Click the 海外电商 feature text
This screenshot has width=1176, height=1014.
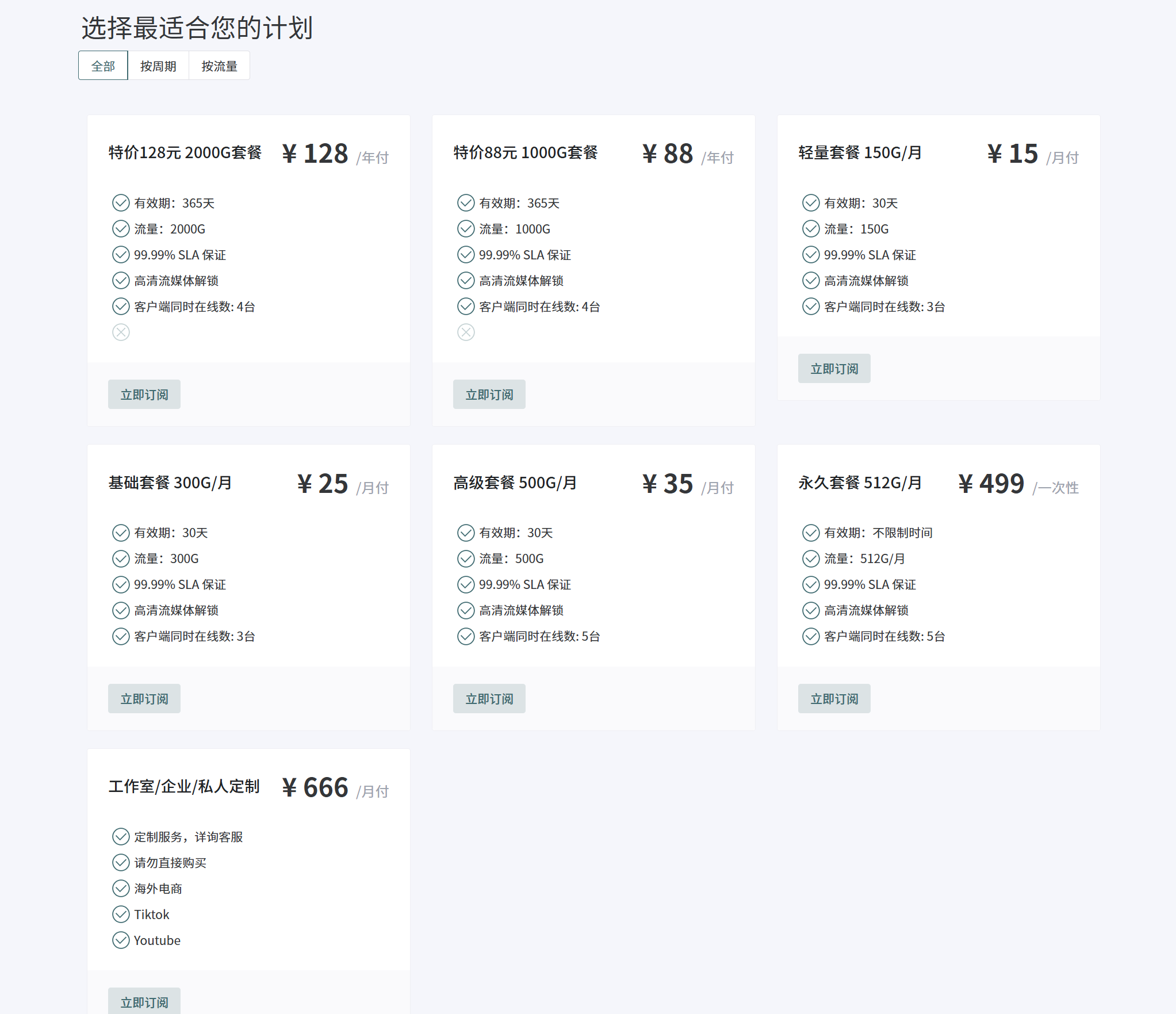(158, 889)
